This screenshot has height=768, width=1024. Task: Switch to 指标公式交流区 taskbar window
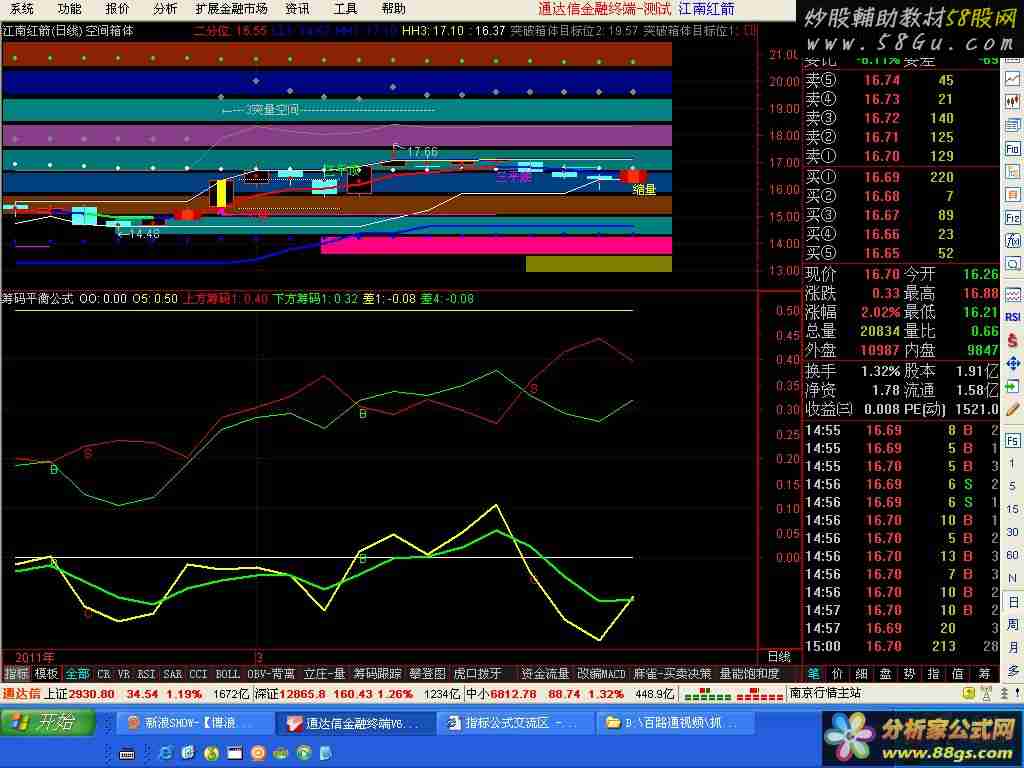click(x=514, y=723)
